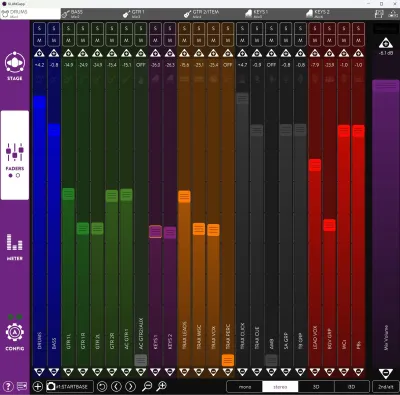Mute the BASS channel

pos(54,40)
